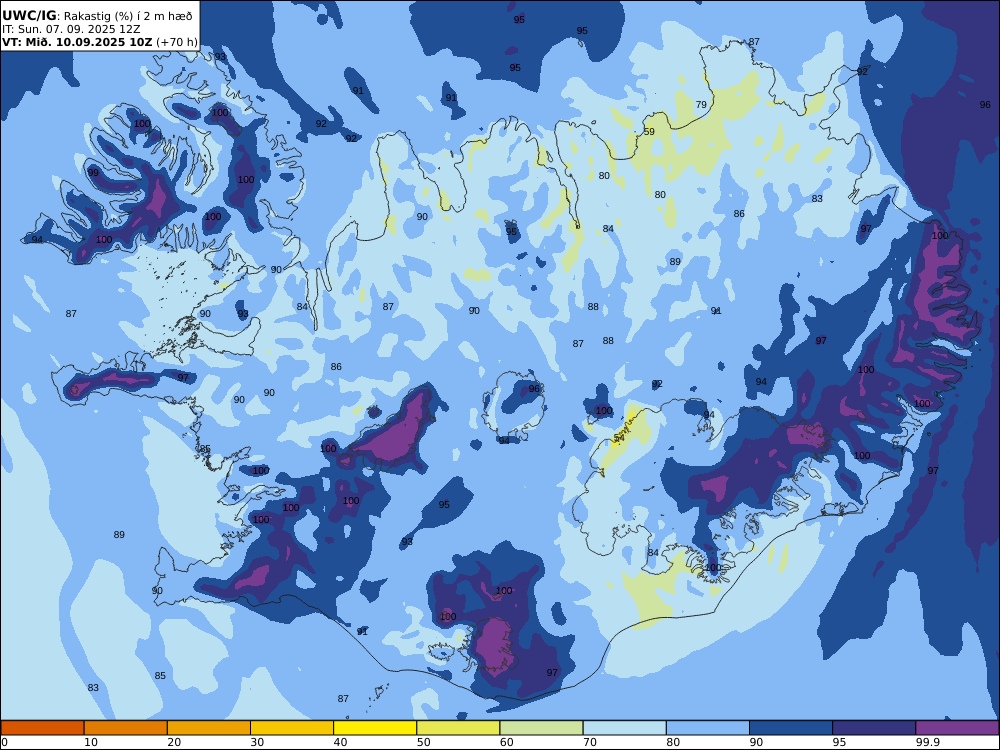The image size is (1000, 750).
Task: Click the 96 label at east edge
Action: click(985, 105)
